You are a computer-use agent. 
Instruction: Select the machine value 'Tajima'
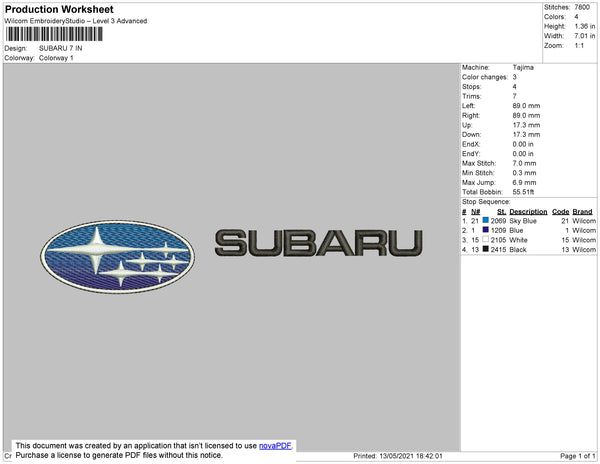[x=523, y=67]
